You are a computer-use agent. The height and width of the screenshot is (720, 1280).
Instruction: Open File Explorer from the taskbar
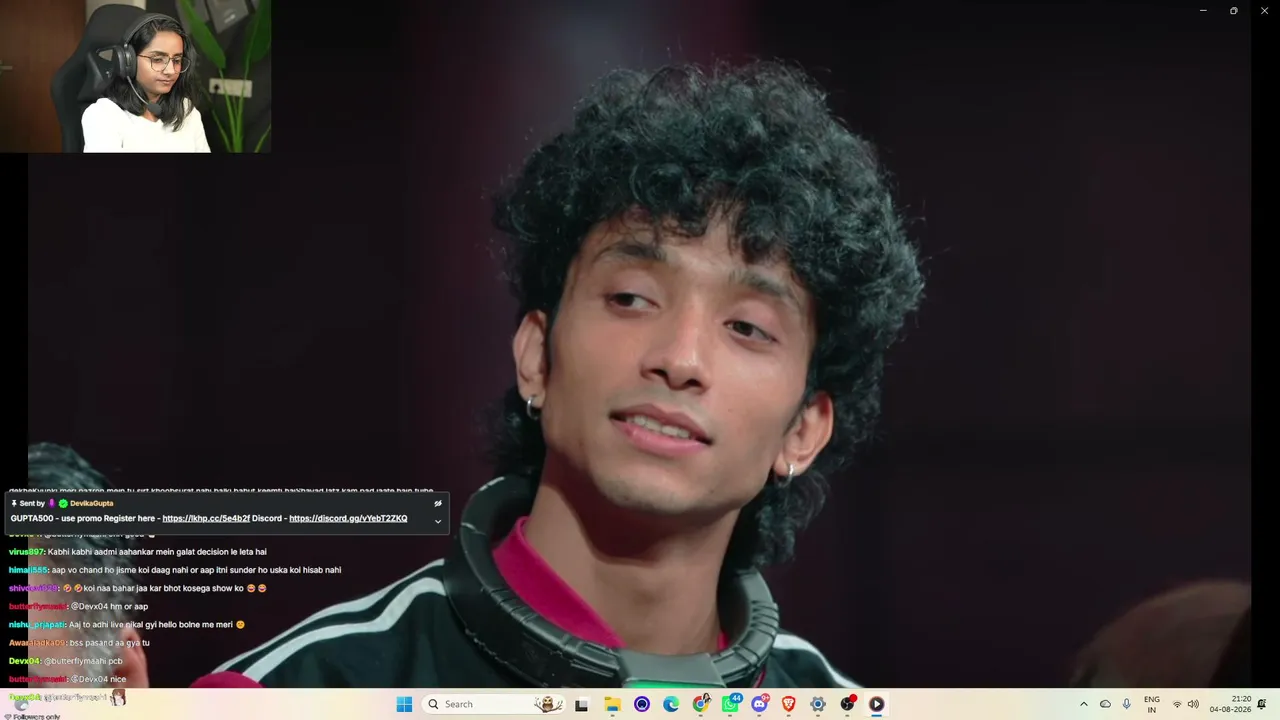(x=612, y=704)
